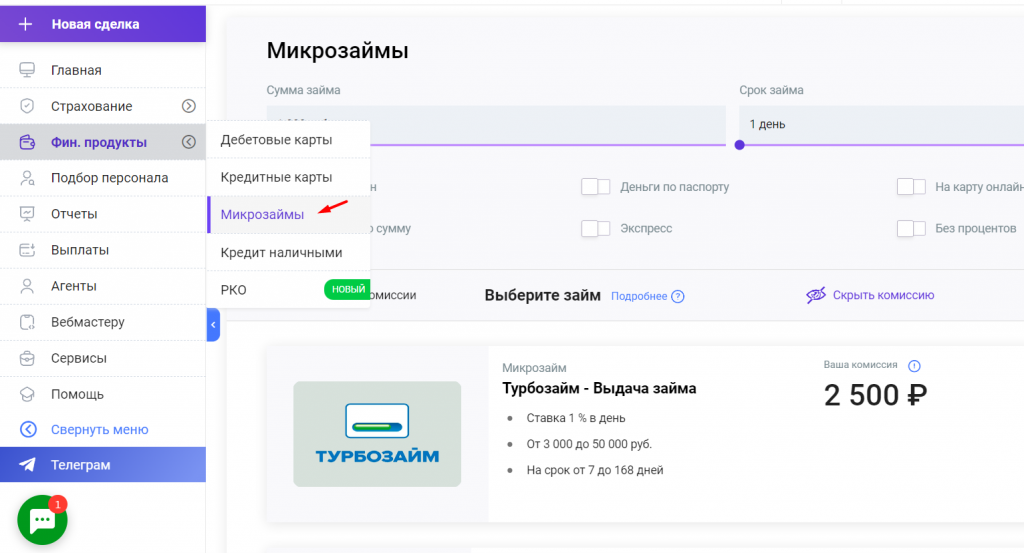Enable the Экспресс switch
The height and width of the screenshot is (553, 1024).
(596, 229)
